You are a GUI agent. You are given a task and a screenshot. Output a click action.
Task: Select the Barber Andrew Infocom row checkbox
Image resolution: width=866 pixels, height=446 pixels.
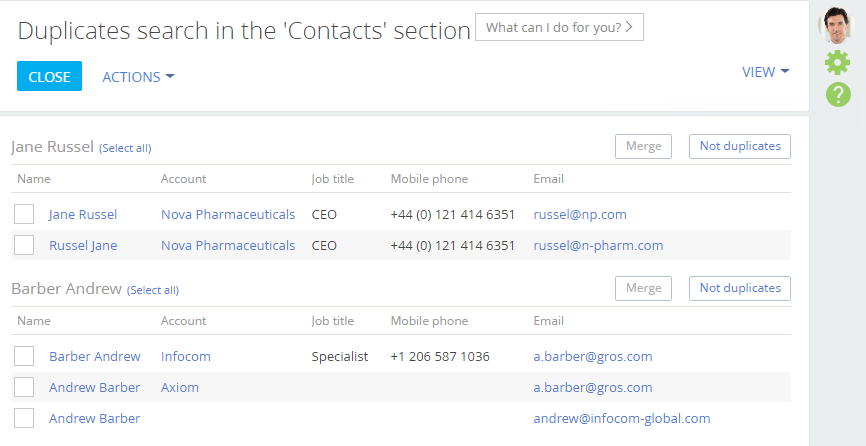click(24, 356)
